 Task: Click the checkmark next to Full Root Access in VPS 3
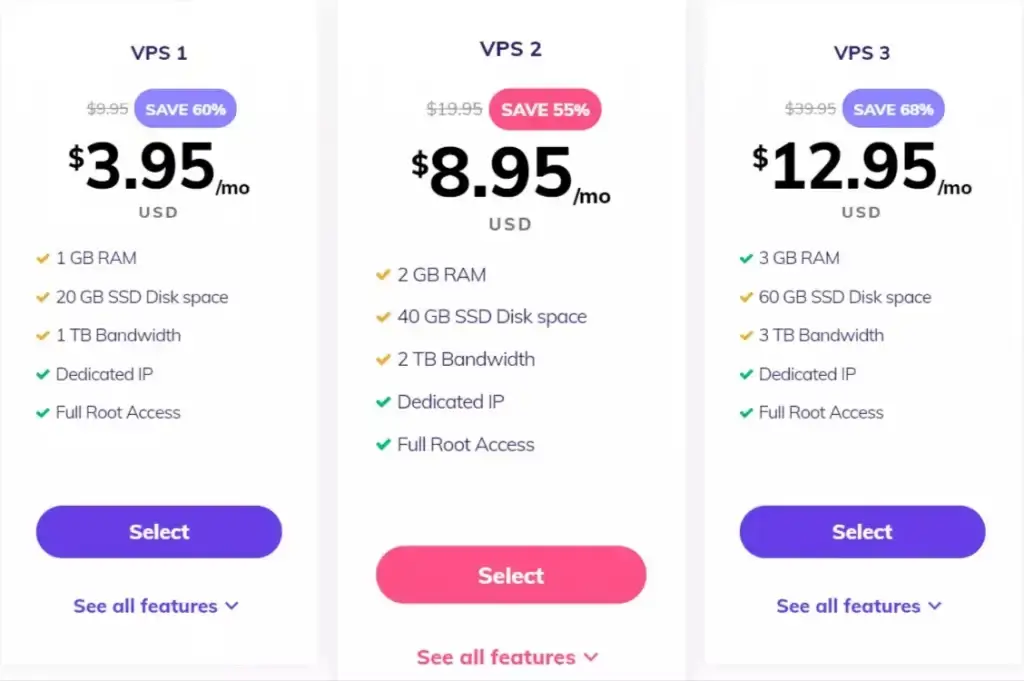point(748,412)
